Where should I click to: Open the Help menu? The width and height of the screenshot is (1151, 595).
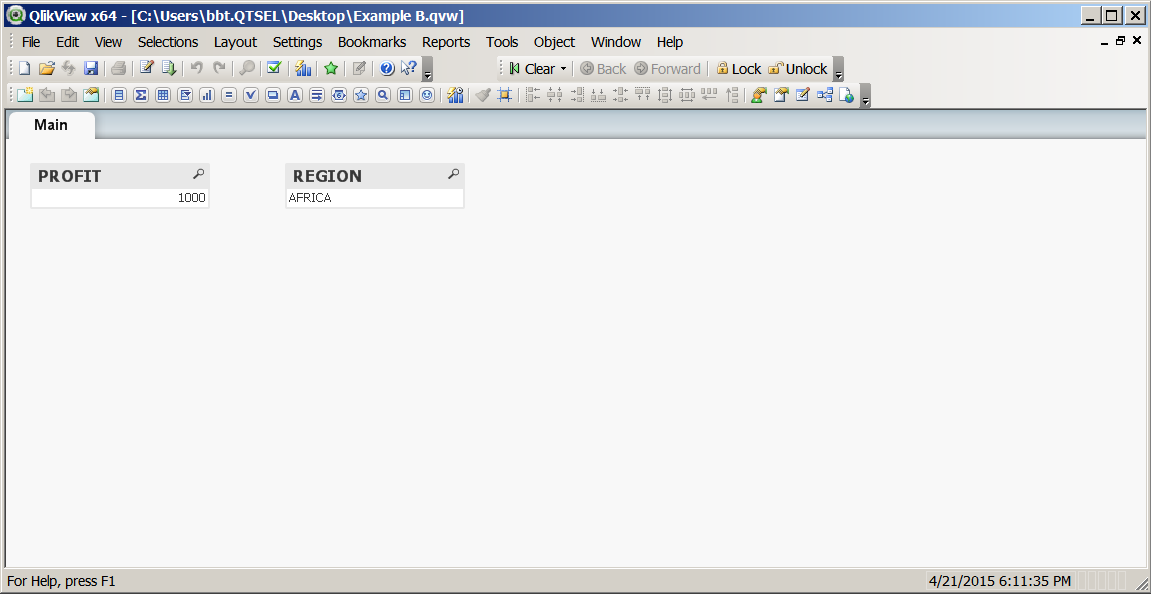(x=669, y=42)
